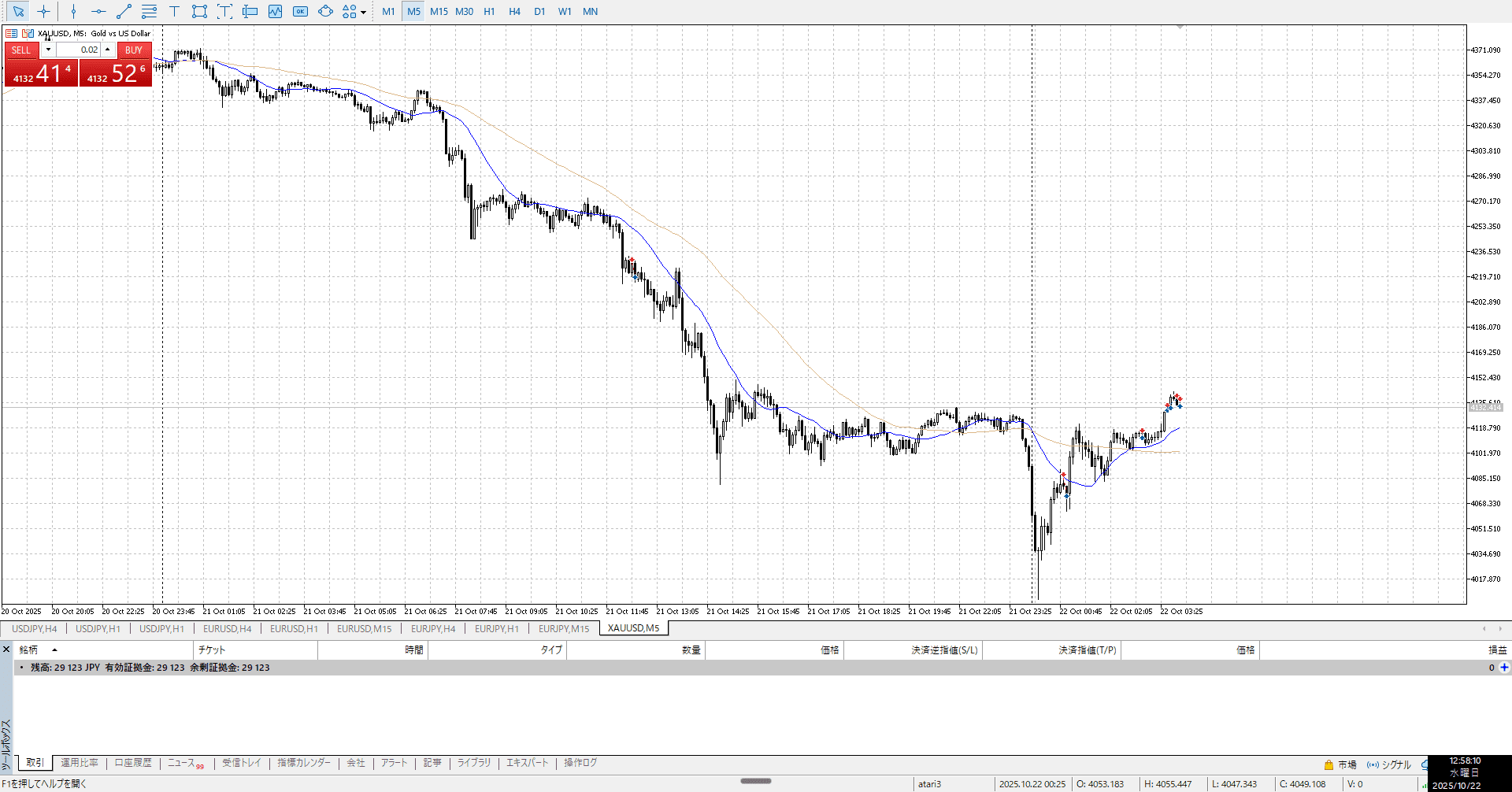The width and height of the screenshot is (1512, 792).
Task: Switch chart to H4 timeframe
Action: click(x=514, y=11)
